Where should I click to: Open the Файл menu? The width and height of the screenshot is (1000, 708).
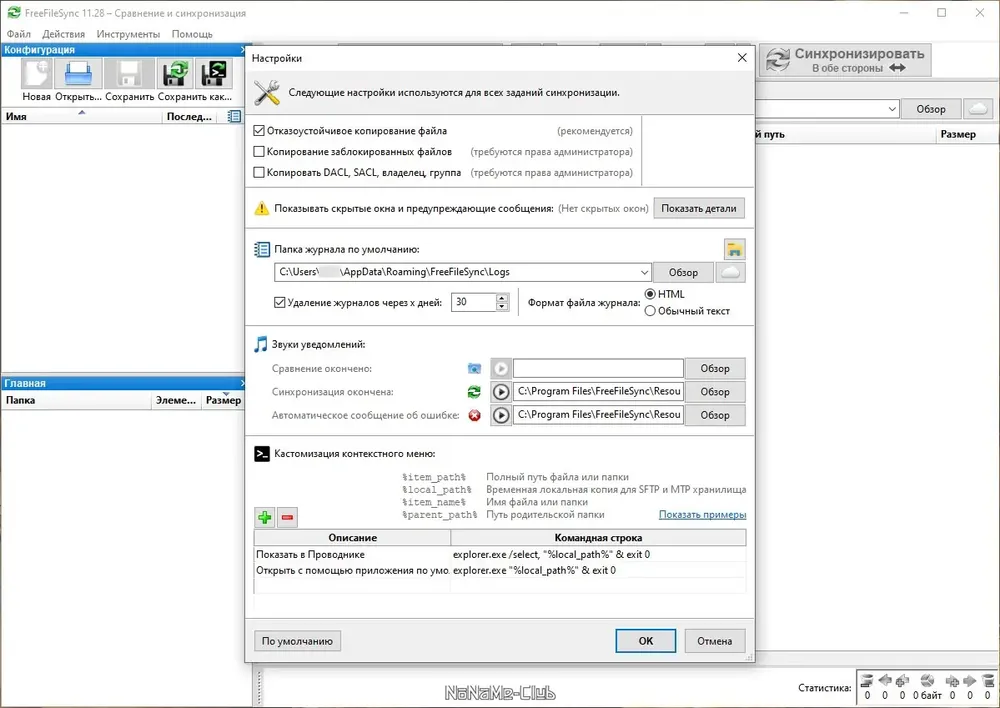18,34
